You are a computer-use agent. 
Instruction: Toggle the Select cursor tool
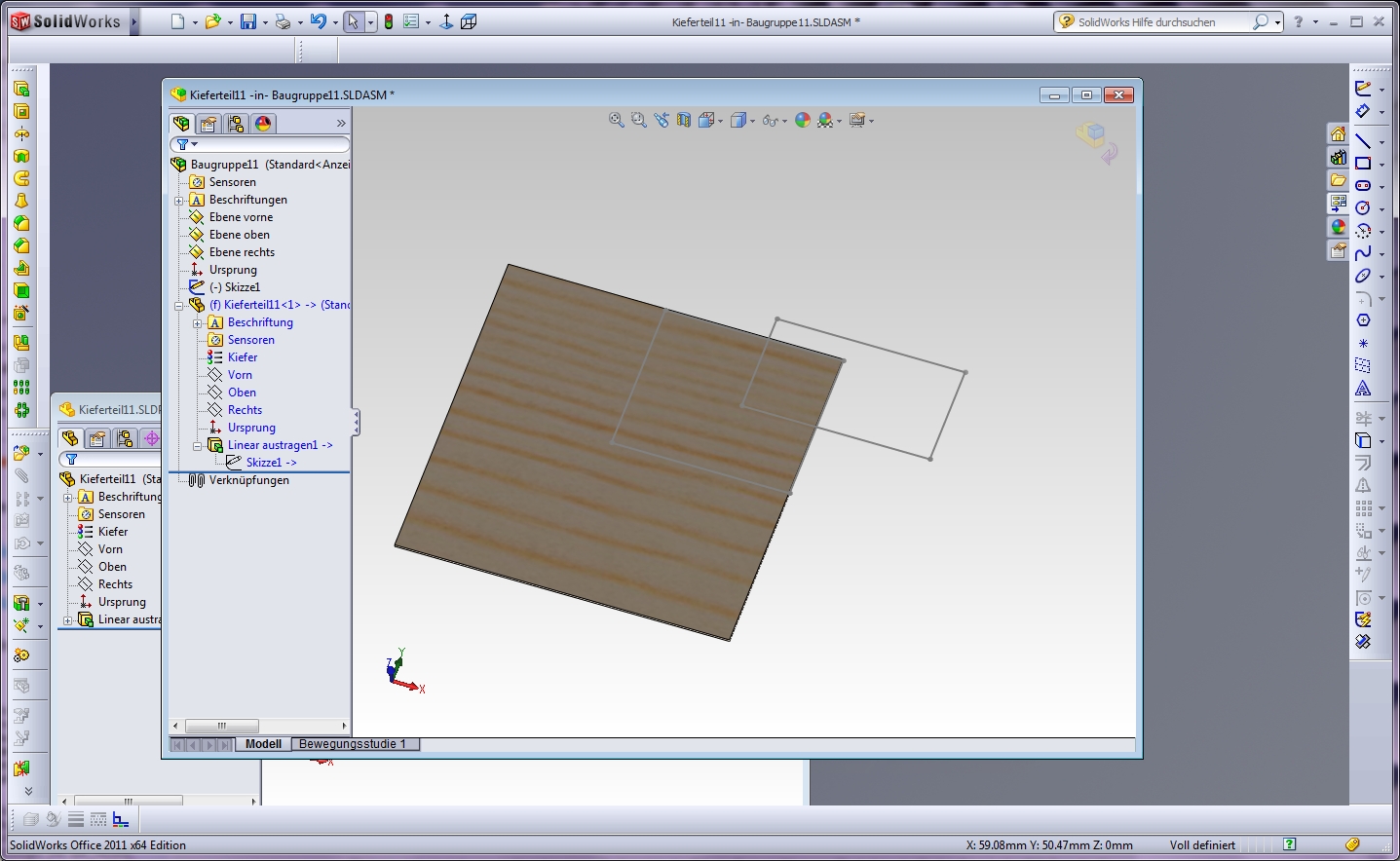(354, 21)
